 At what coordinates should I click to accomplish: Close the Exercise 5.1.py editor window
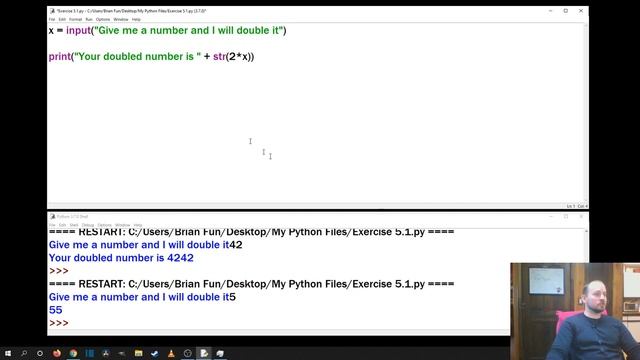coord(581,11)
